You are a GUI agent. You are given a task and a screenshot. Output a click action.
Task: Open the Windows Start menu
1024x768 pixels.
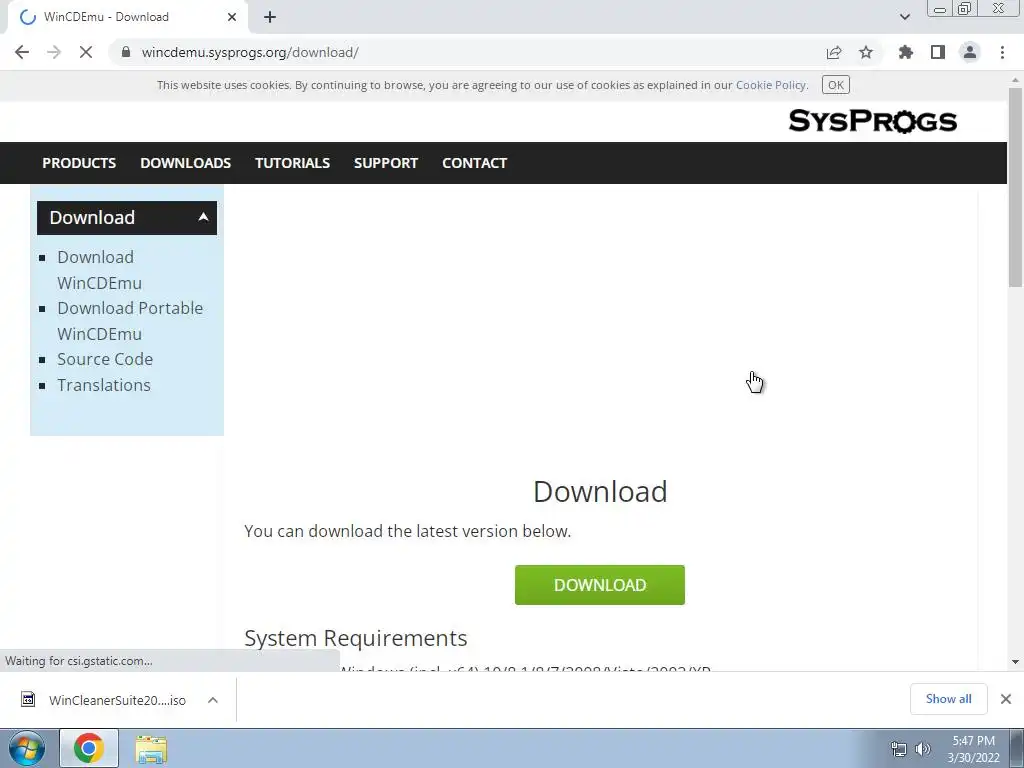(27, 749)
